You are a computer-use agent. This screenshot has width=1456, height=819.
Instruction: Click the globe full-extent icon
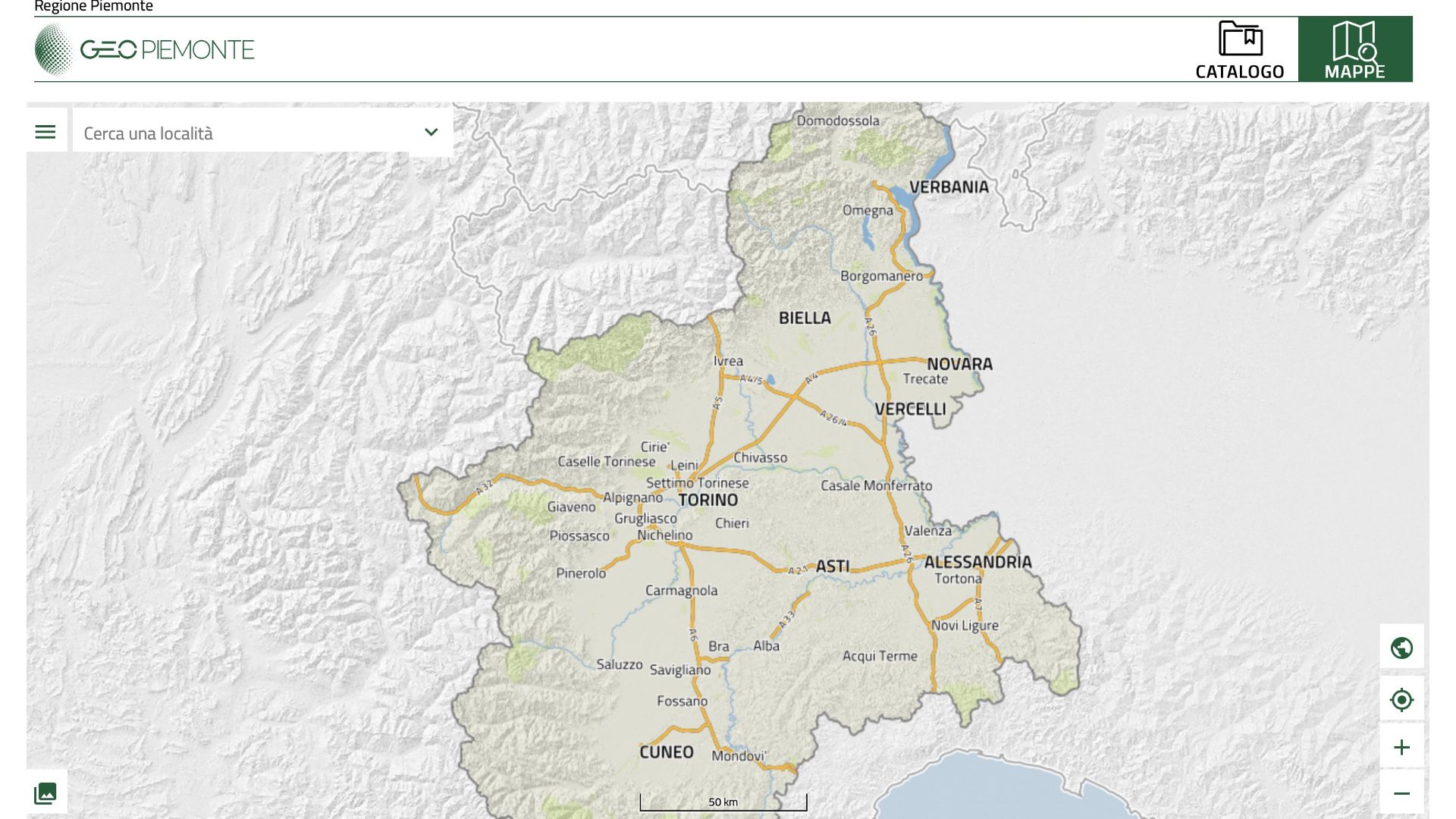(x=1401, y=648)
